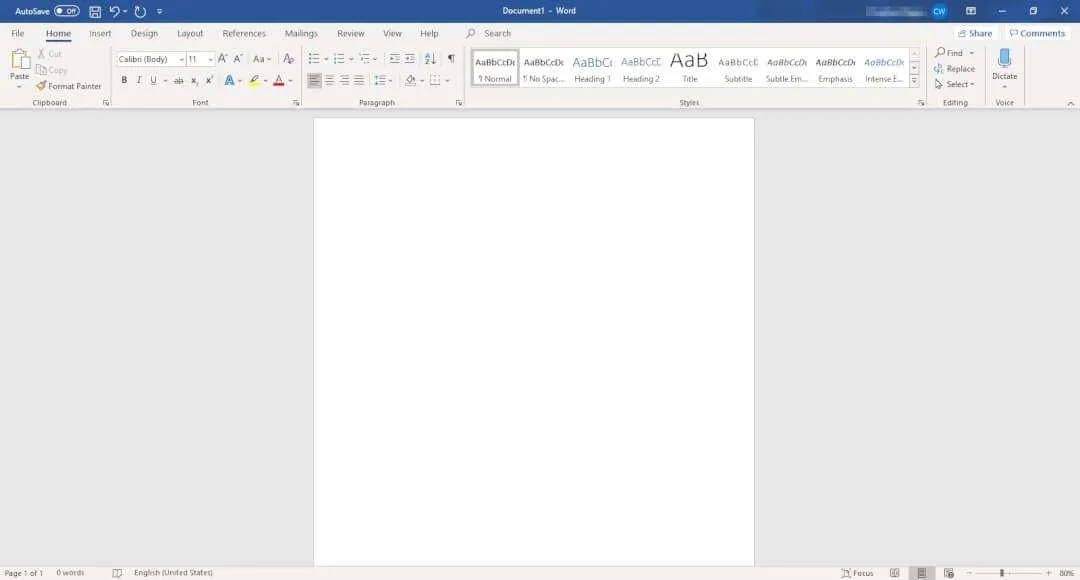Click the Save icon in quick access toolbar
1080x580 pixels.
coord(95,12)
